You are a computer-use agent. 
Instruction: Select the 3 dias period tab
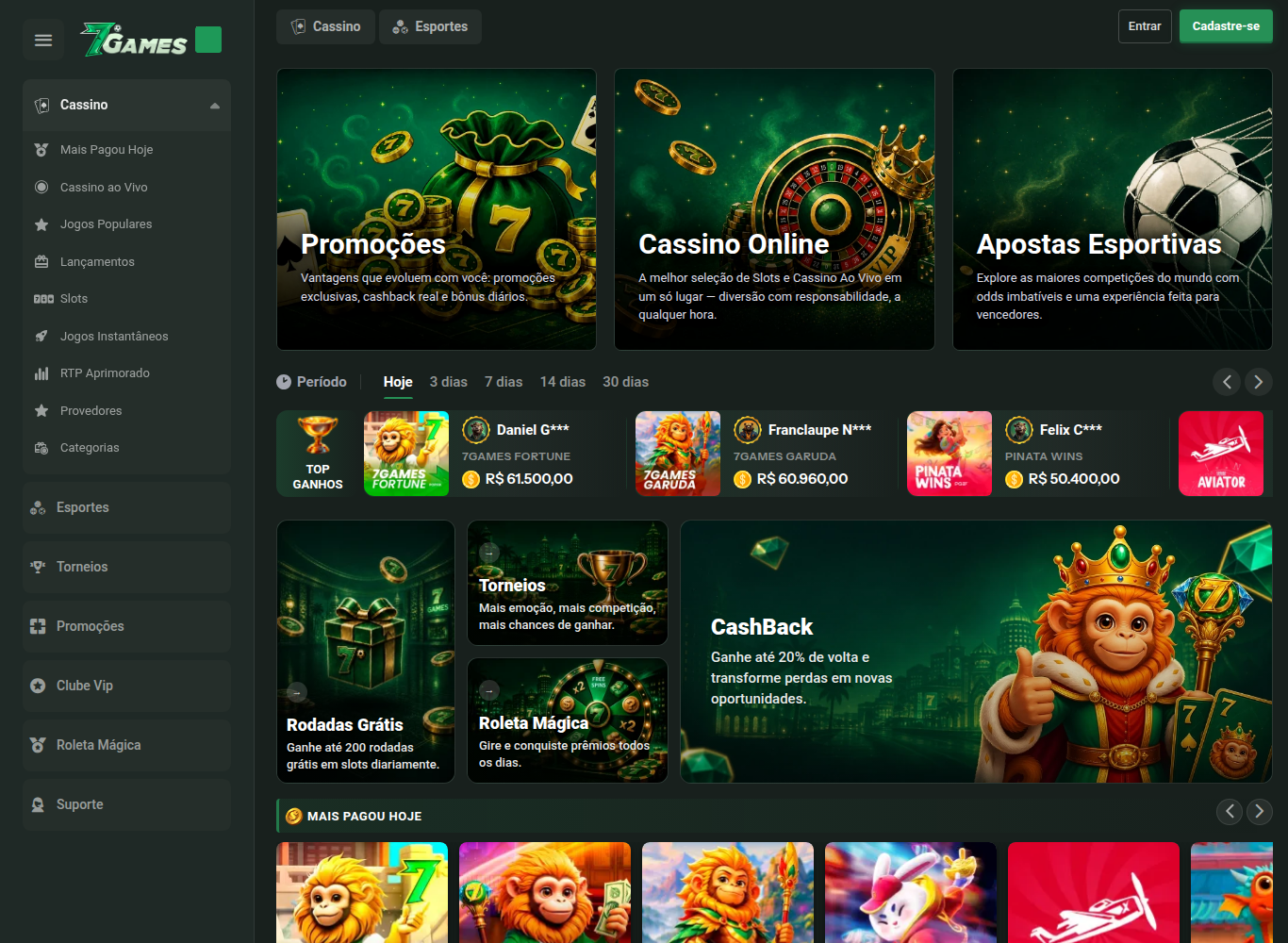(449, 382)
